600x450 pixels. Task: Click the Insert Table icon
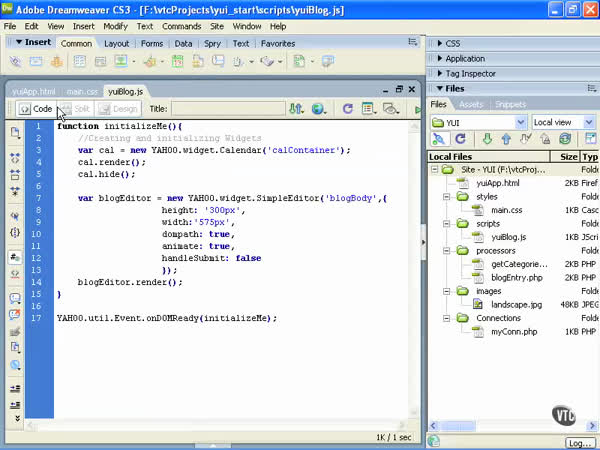82,61
